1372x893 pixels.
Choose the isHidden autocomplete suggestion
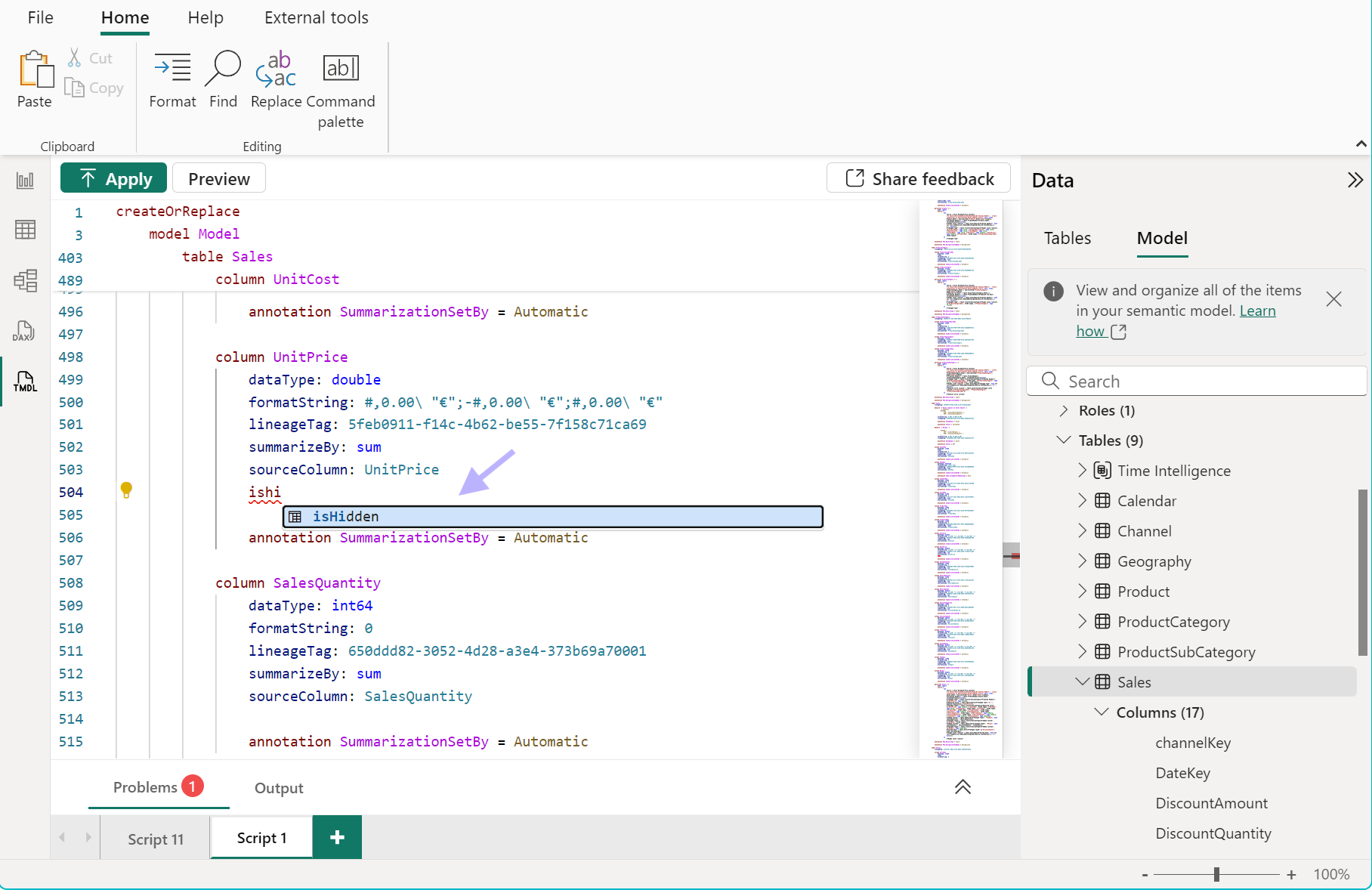click(553, 517)
